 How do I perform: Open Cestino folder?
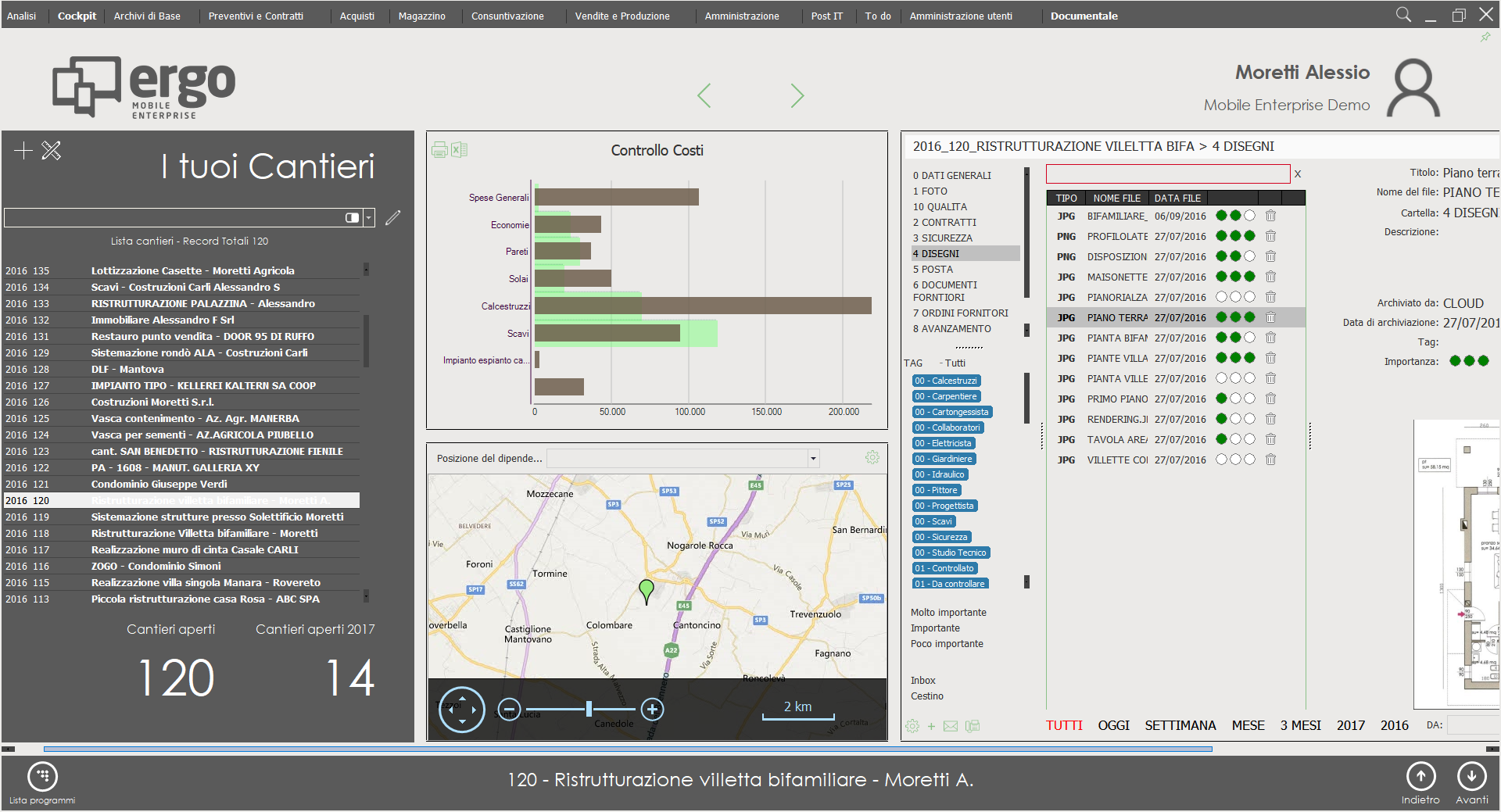point(926,696)
